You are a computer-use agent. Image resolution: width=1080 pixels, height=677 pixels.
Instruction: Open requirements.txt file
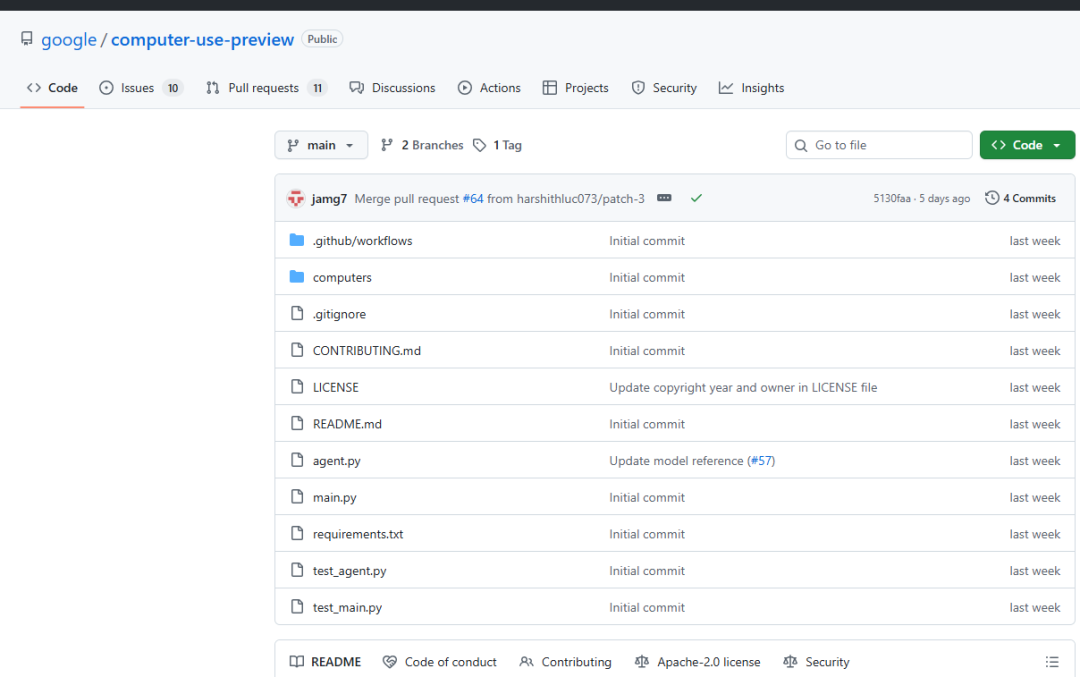pyautogui.click(x=358, y=534)
